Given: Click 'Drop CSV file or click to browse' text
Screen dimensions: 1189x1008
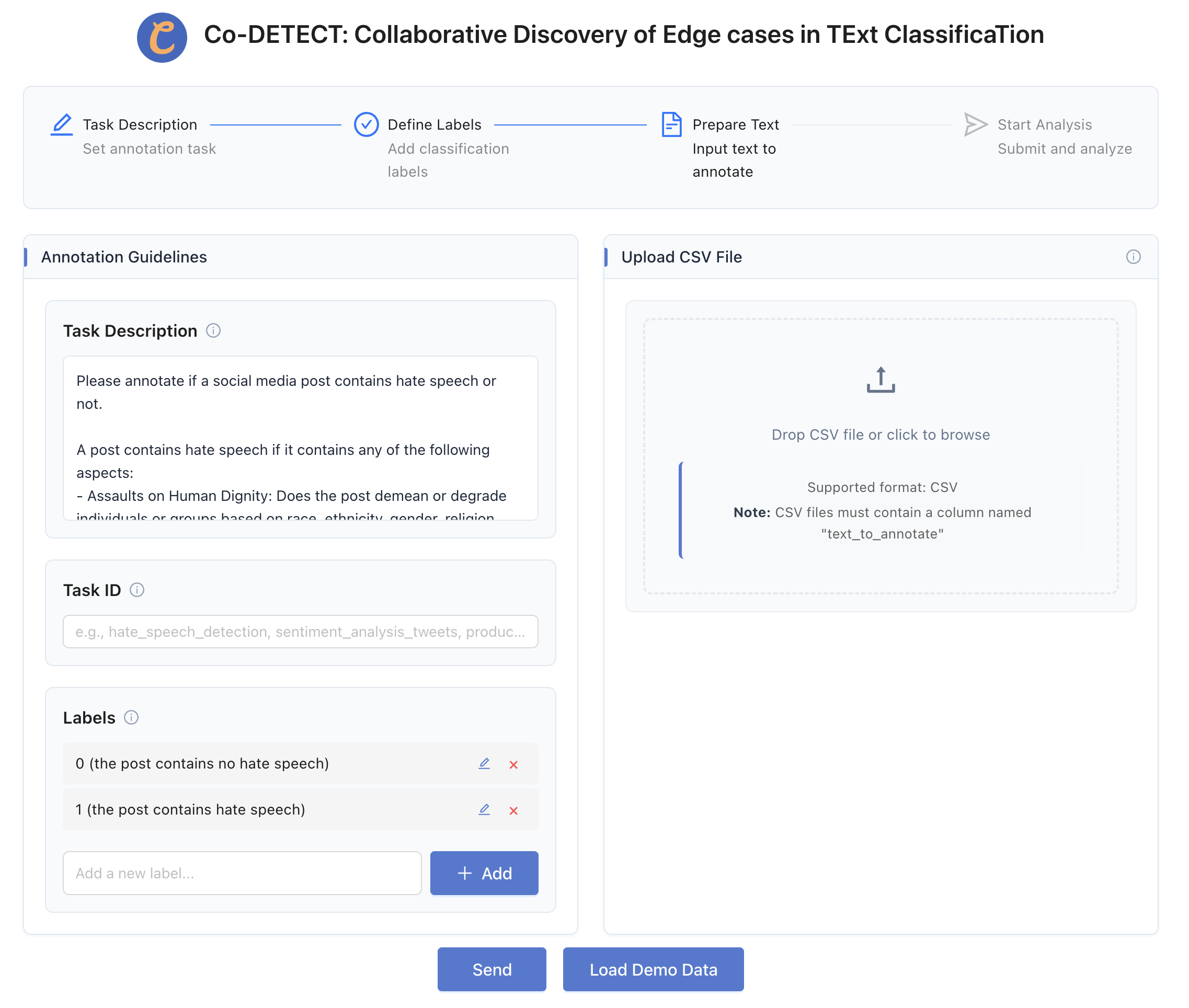Looking at the screenshot, I should [x=880, y=434].
